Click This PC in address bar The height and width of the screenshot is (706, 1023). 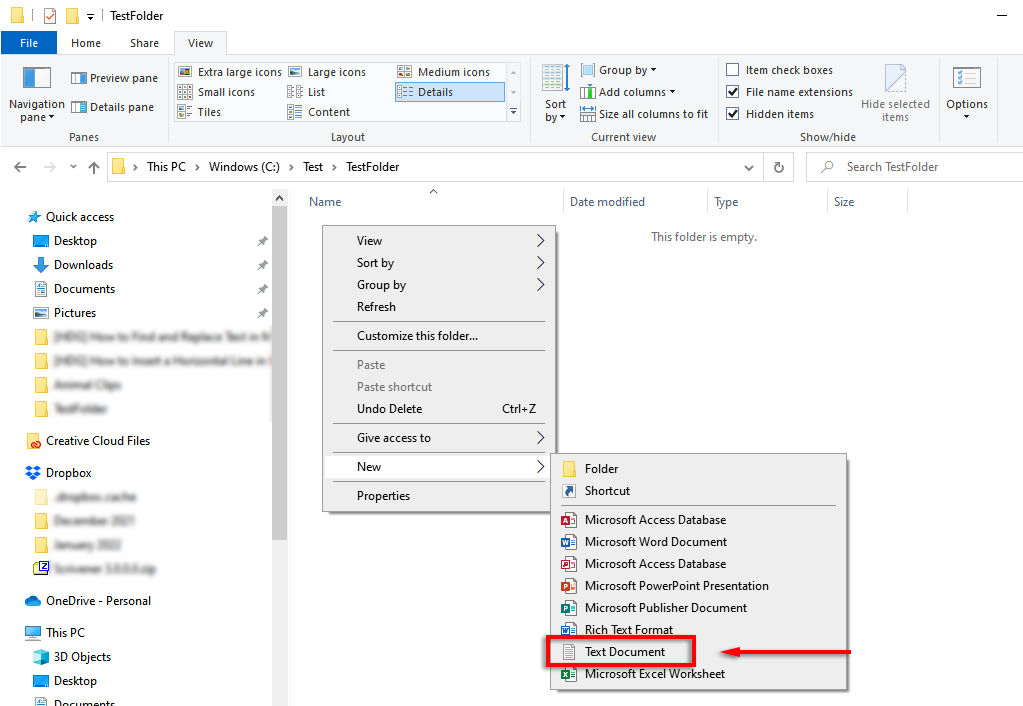point(166,167)
